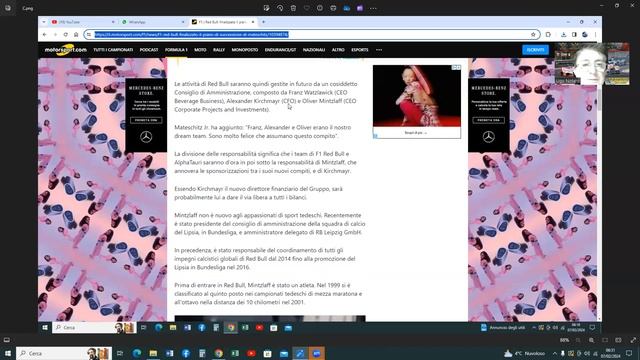
Task: Open File Explorer from bottom taskbar
Action: pyautogui.click(x=153, y=353)
